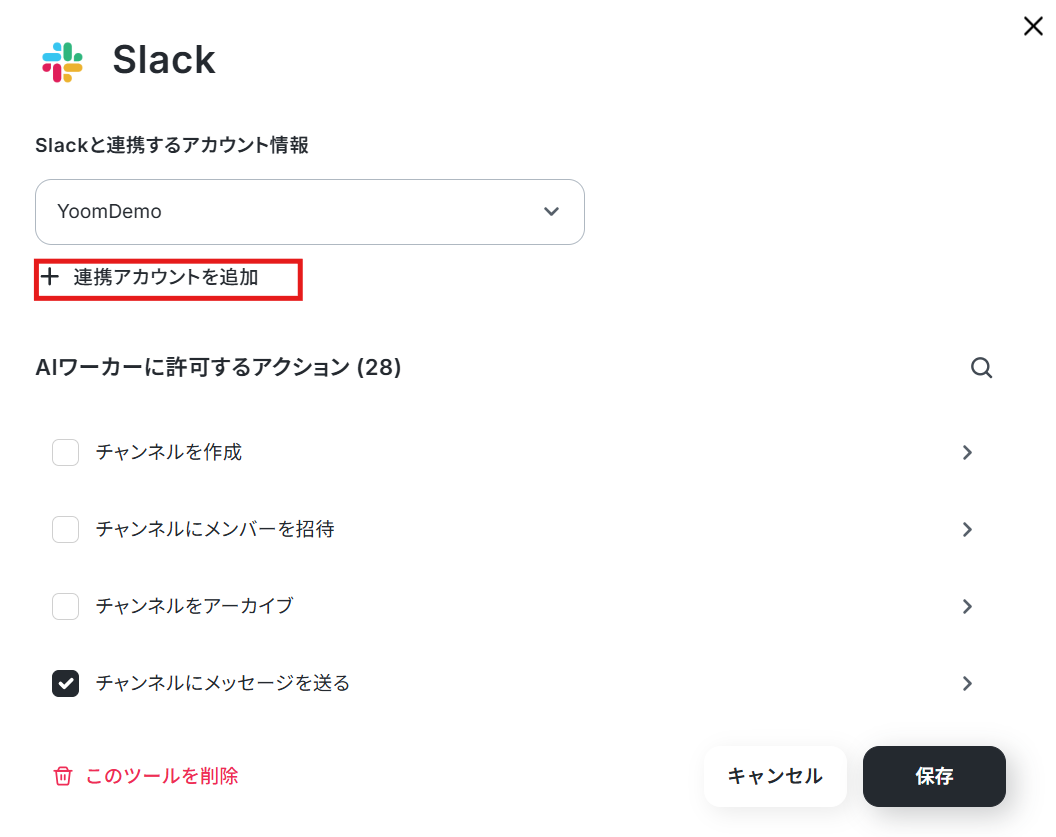The height and width of the screenshot is (837, 1056).
Task: Click the dropdown chevron arrow in account selector
Action: (x=552, y=211)
